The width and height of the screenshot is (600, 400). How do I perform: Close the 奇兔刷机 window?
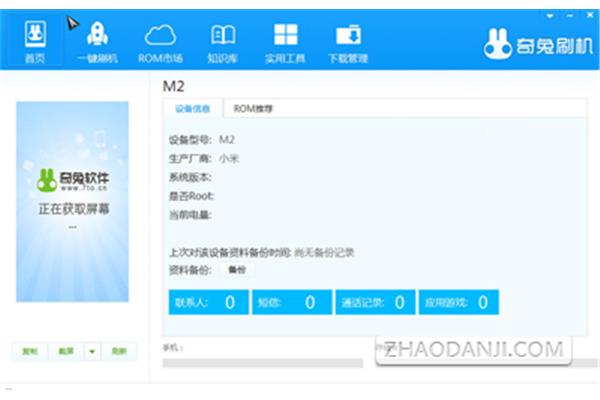coord(590,15)
